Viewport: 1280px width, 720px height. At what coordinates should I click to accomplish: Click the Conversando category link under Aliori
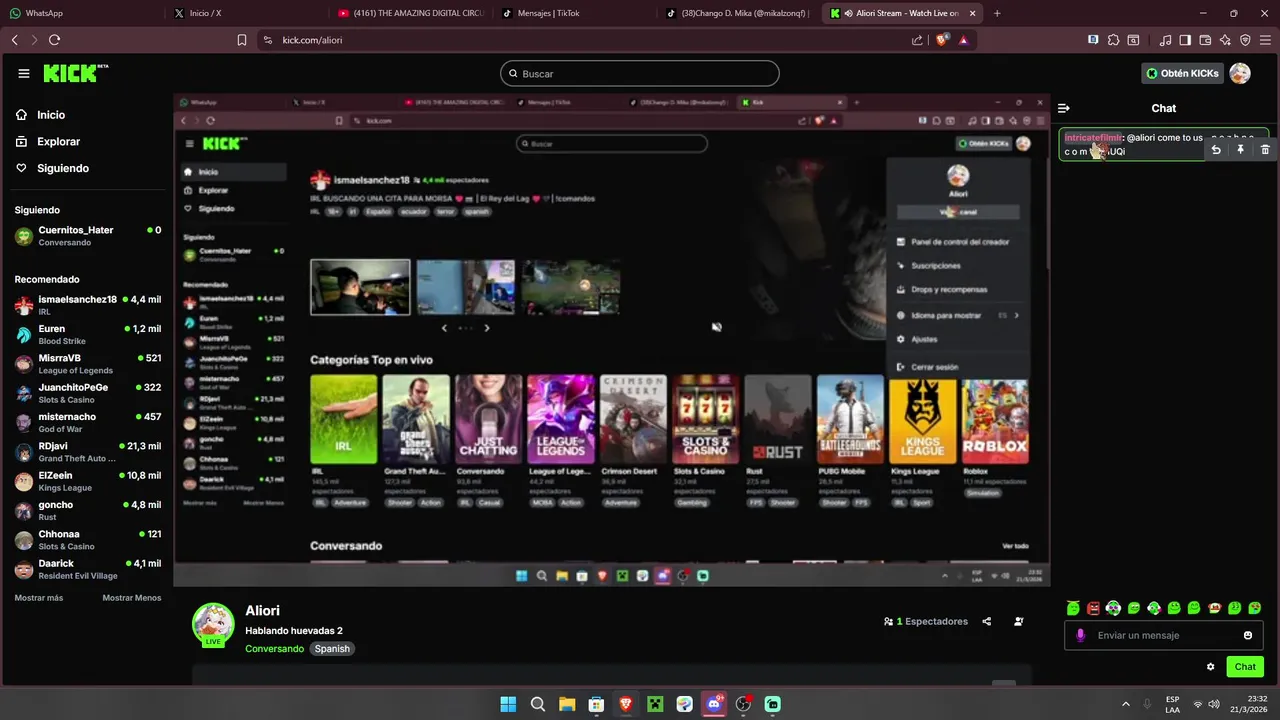coord(274,649)
